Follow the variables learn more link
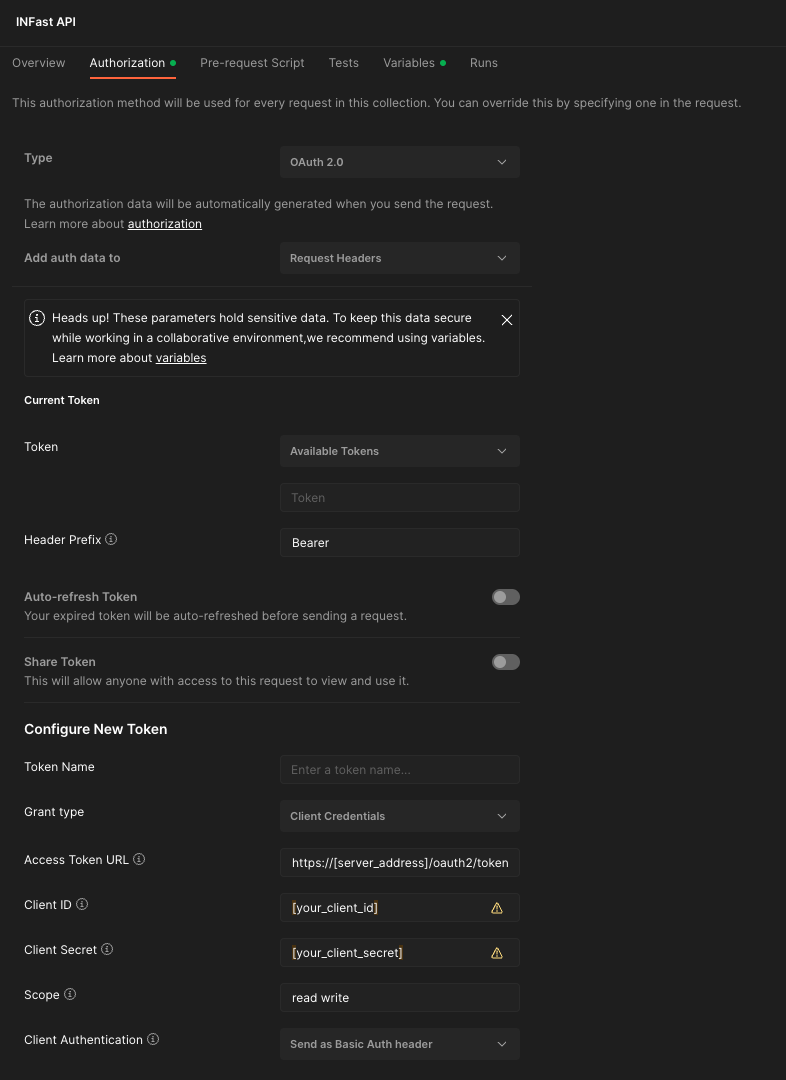 [x=181, y=358]
